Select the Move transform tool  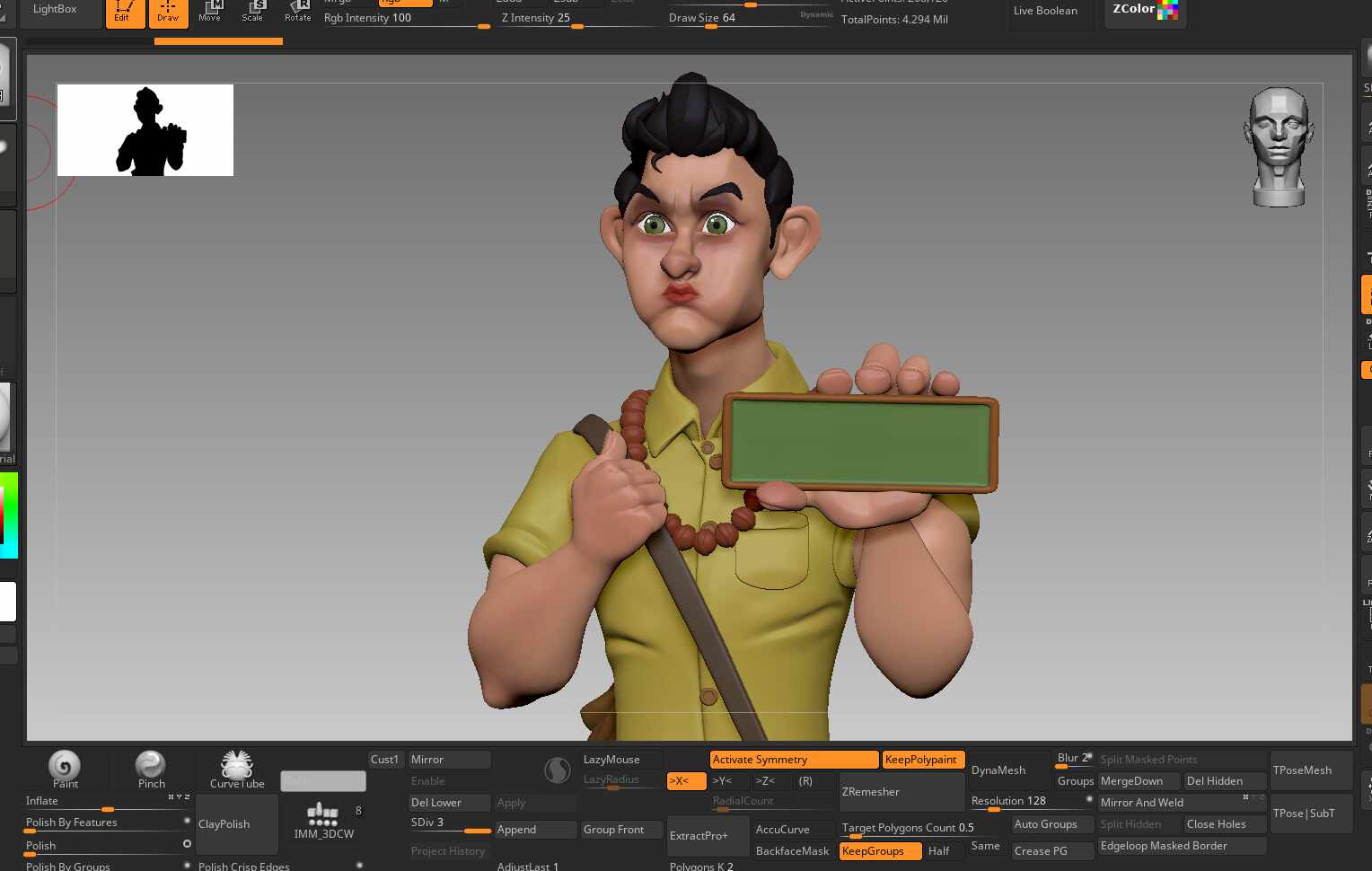click(210, 12)
